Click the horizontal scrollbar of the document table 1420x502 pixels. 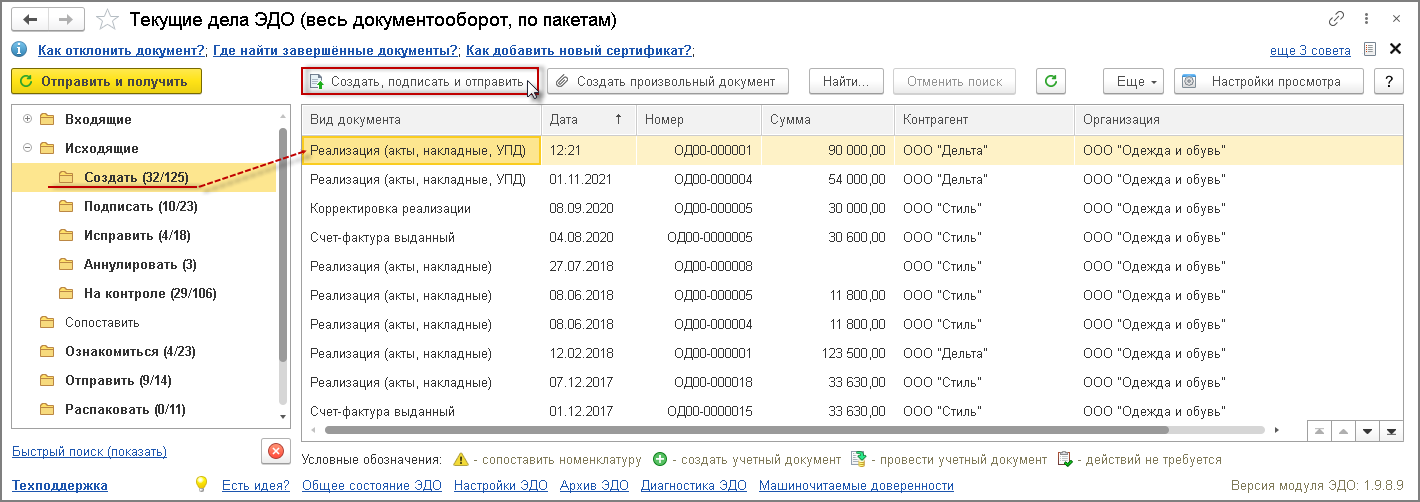click(745, 430)
